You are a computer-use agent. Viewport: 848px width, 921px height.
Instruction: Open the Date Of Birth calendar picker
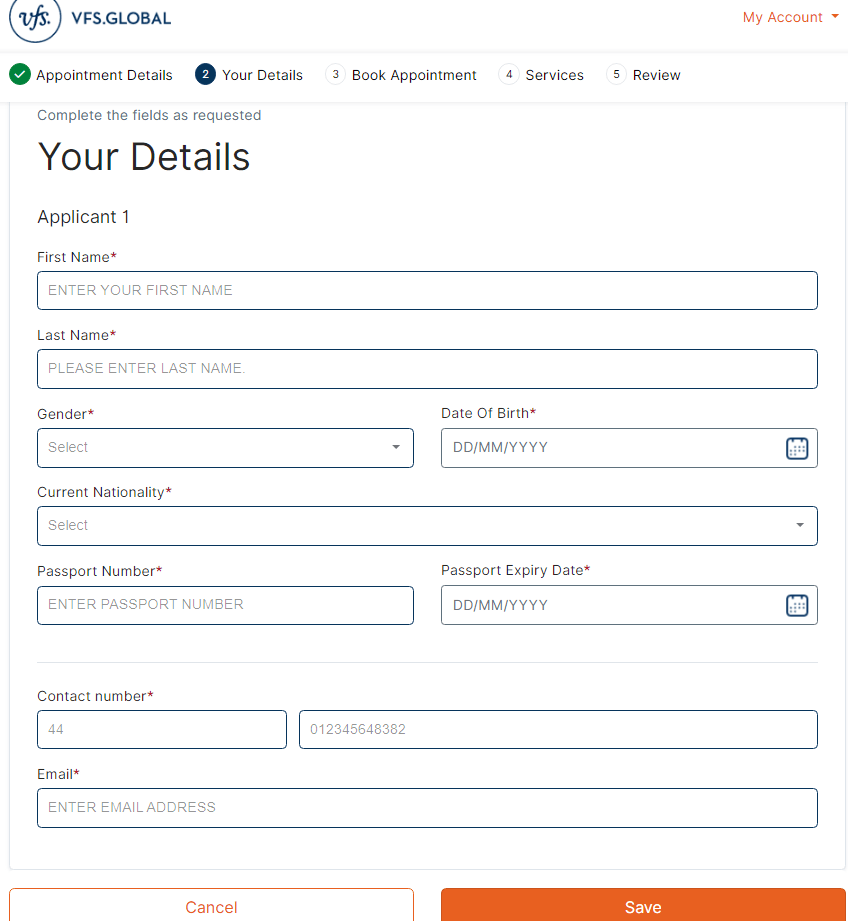pos(796,448)
